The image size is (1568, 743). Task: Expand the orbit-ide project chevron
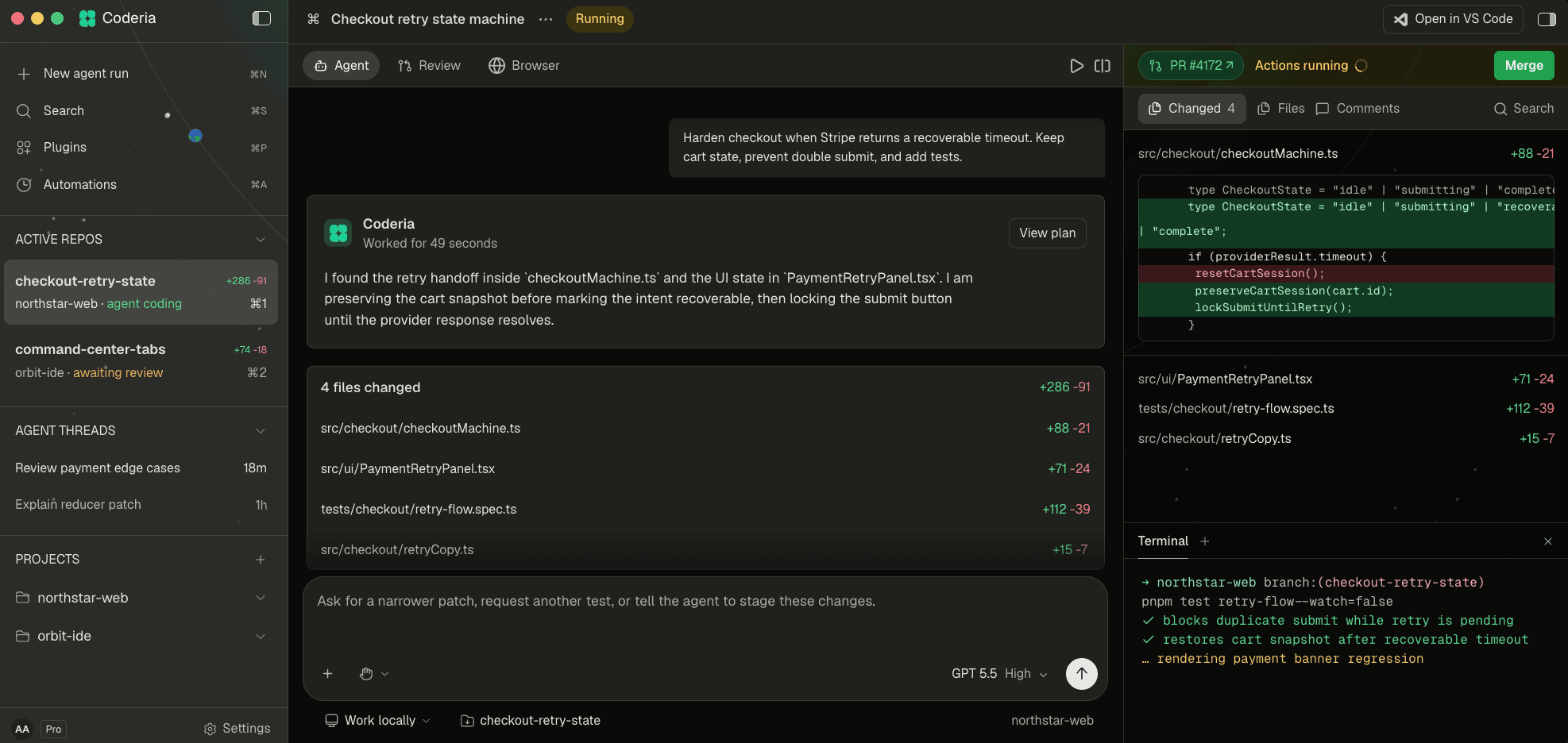(261, 636)
